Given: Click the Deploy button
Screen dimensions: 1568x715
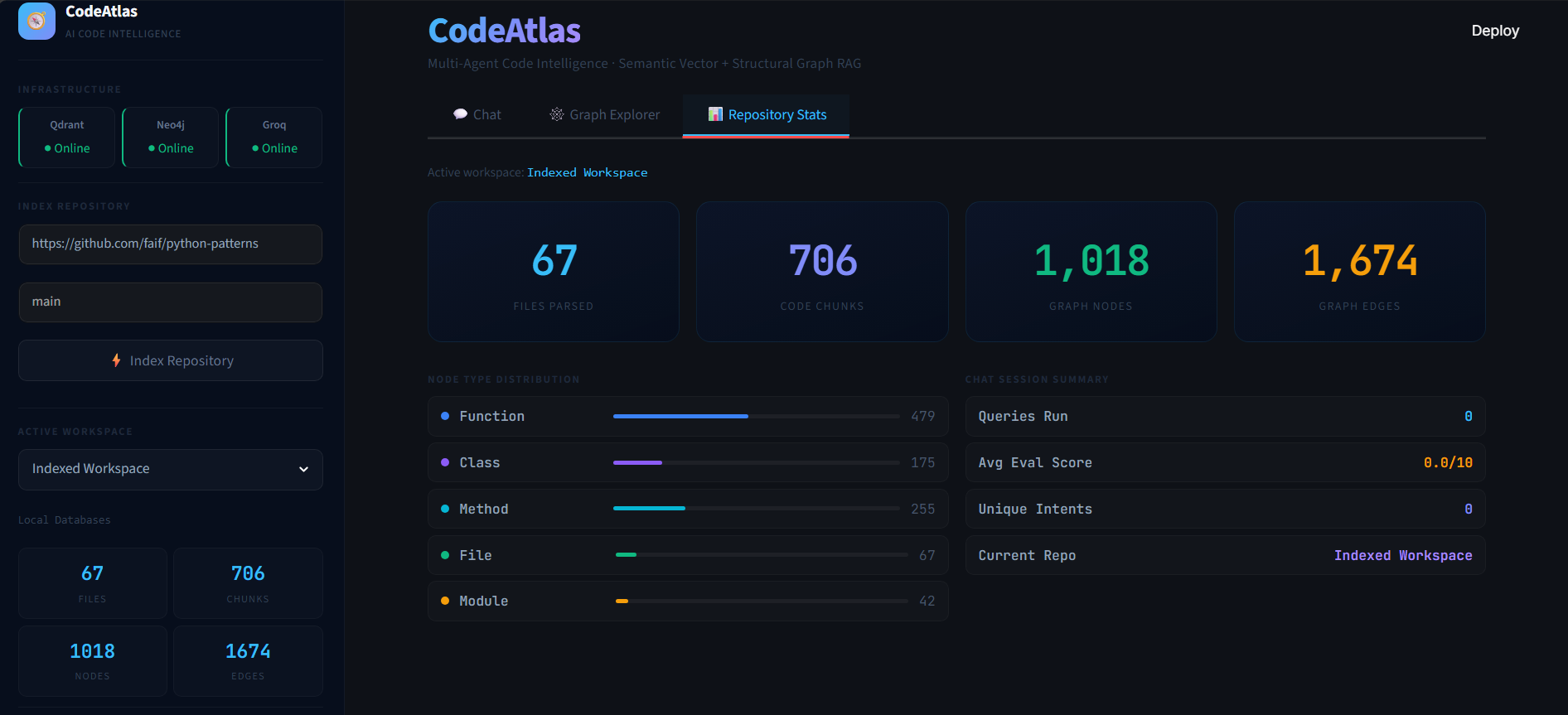Looking at the screenshot, I should coord(1495,31).
